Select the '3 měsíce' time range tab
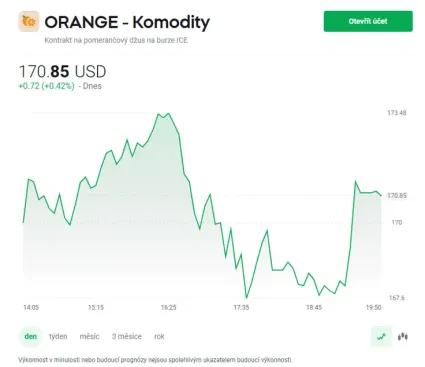 tap(127, 336)
